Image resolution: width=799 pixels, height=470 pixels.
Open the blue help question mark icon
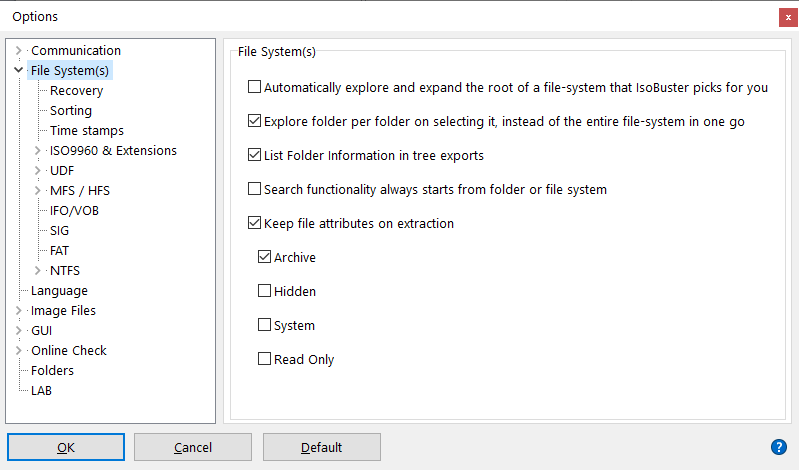point(778,447)
